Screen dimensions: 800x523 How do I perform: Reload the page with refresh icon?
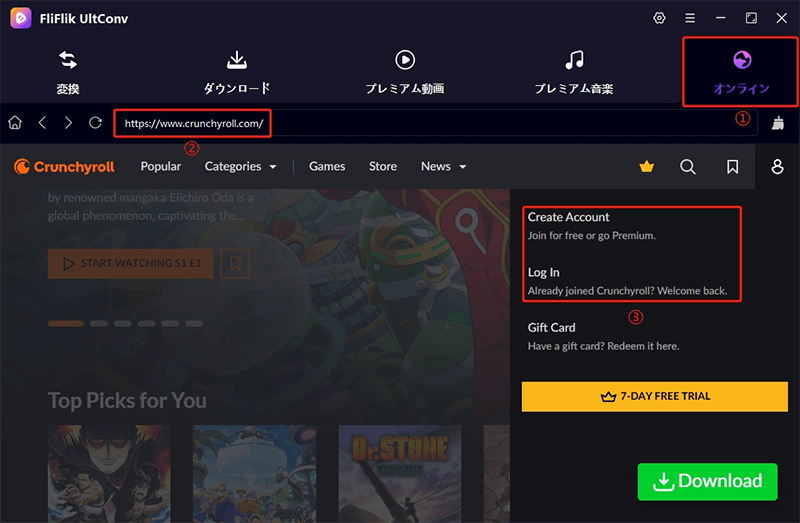(95, 123)
